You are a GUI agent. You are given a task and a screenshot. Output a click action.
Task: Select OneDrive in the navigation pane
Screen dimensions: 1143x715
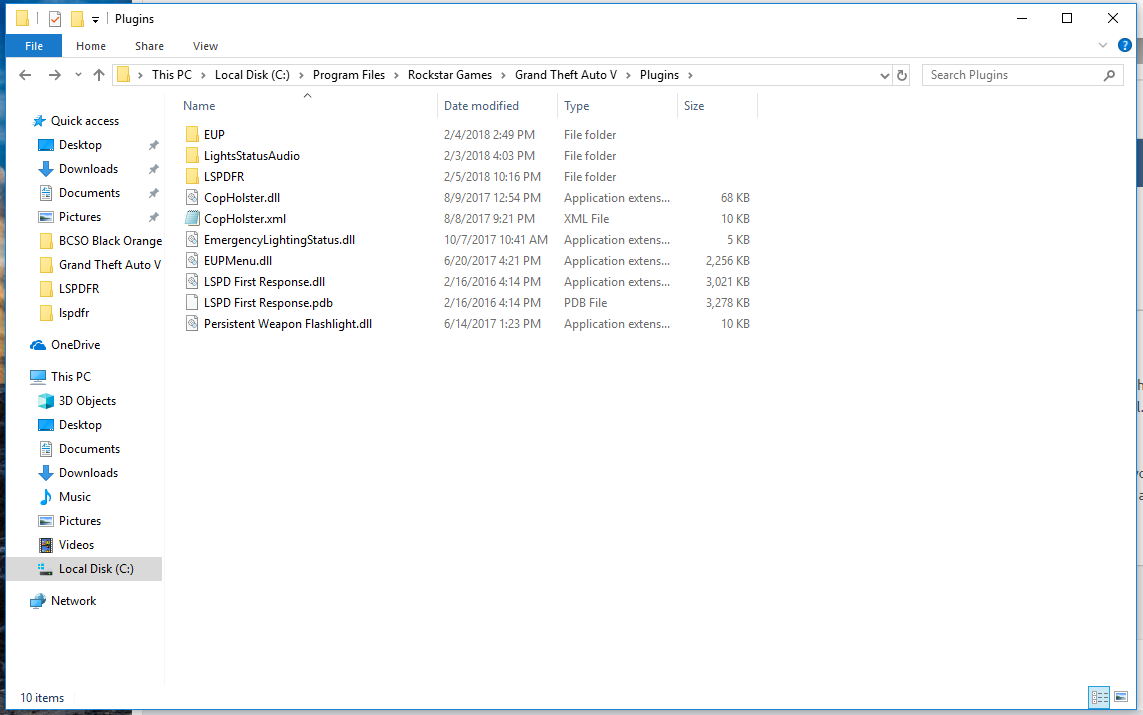[x=75, y=345]
